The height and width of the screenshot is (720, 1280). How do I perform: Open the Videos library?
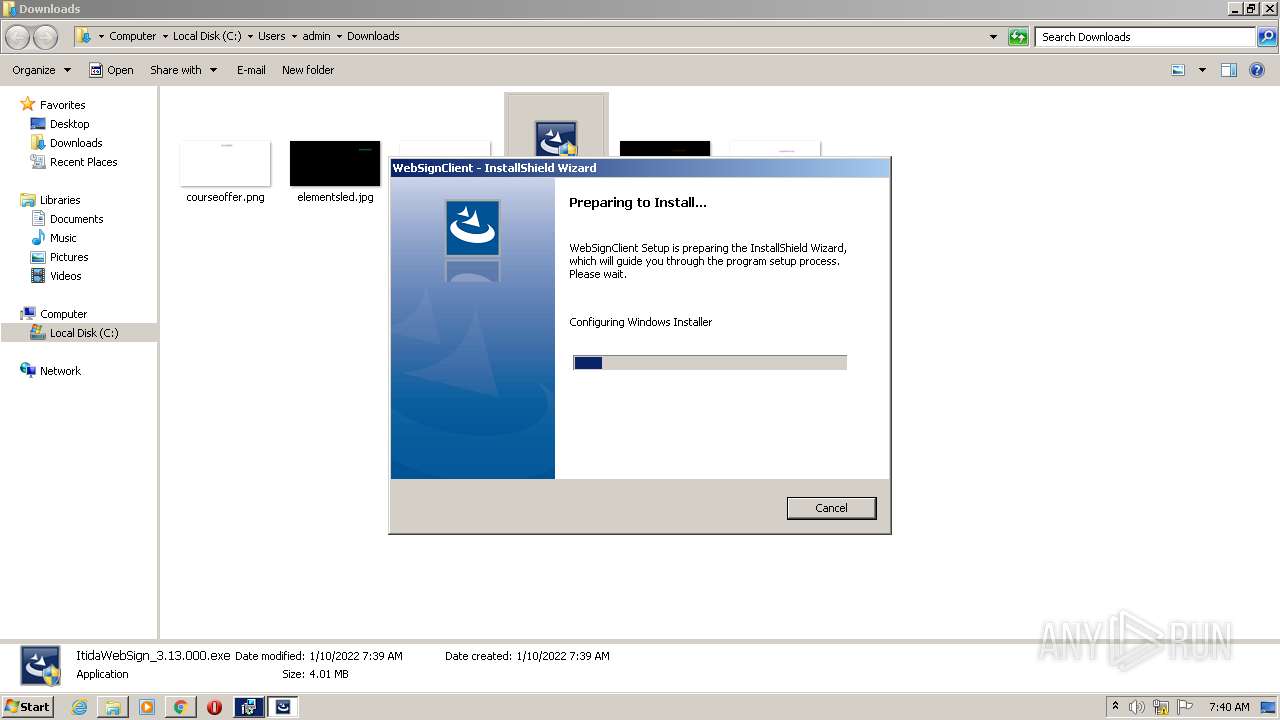point(65,276)
